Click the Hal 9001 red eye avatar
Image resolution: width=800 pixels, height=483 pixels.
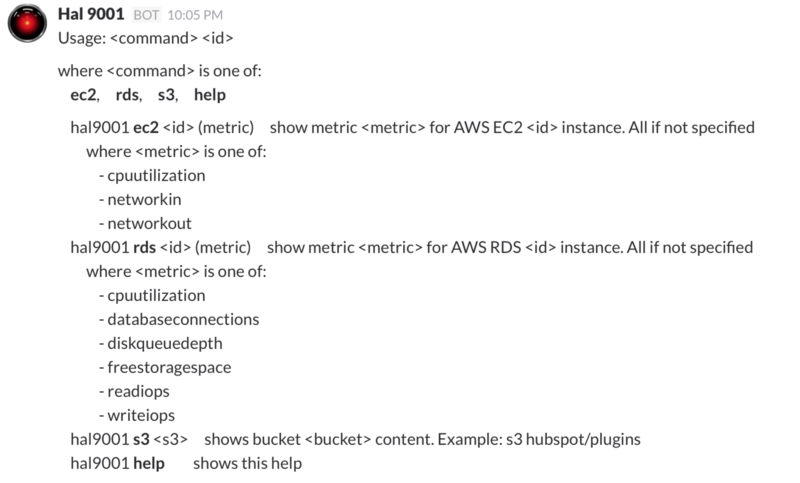click(27, 23)
